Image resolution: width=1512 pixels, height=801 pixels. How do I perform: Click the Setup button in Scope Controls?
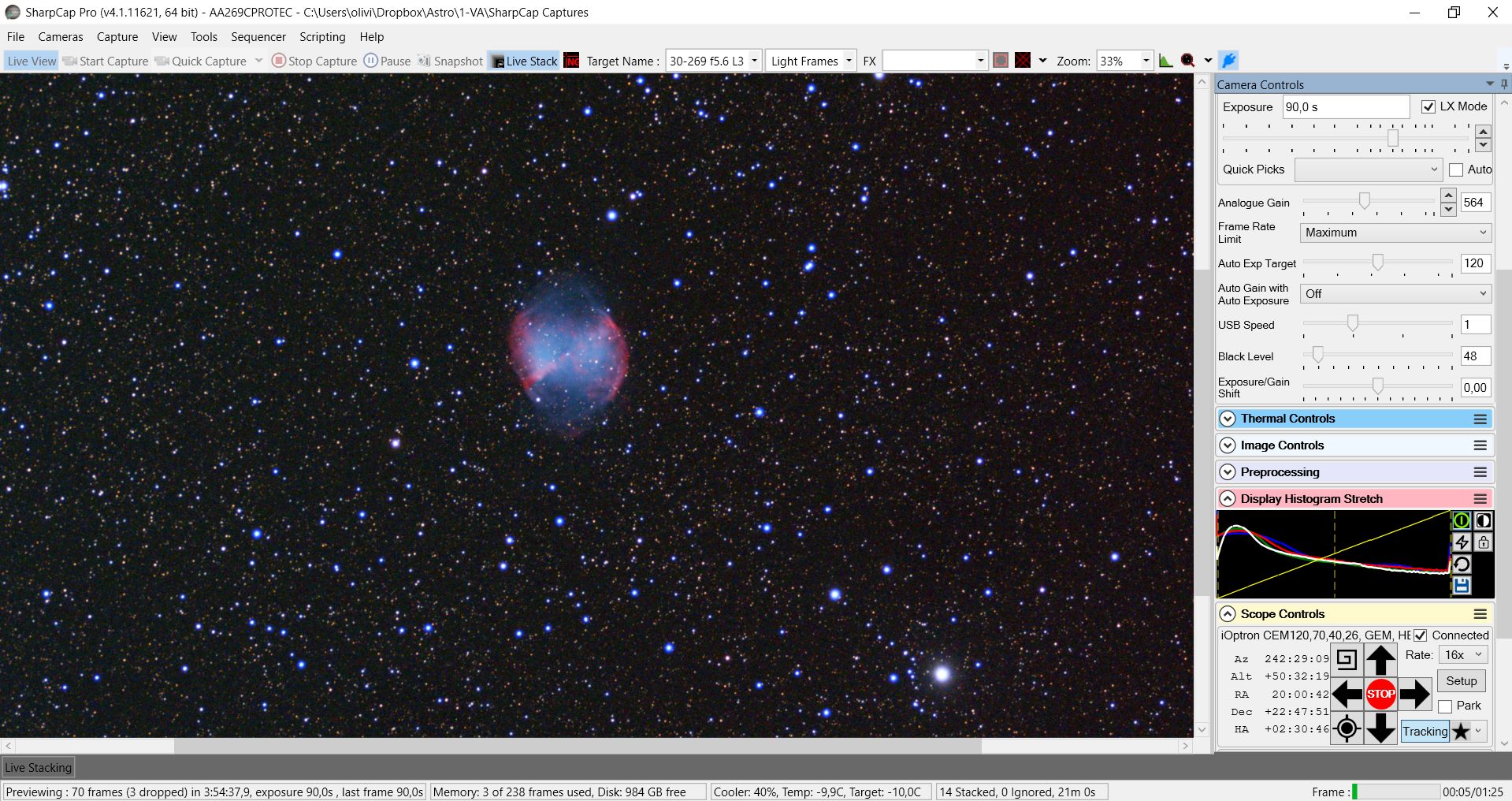click(x=1461, y=681)
